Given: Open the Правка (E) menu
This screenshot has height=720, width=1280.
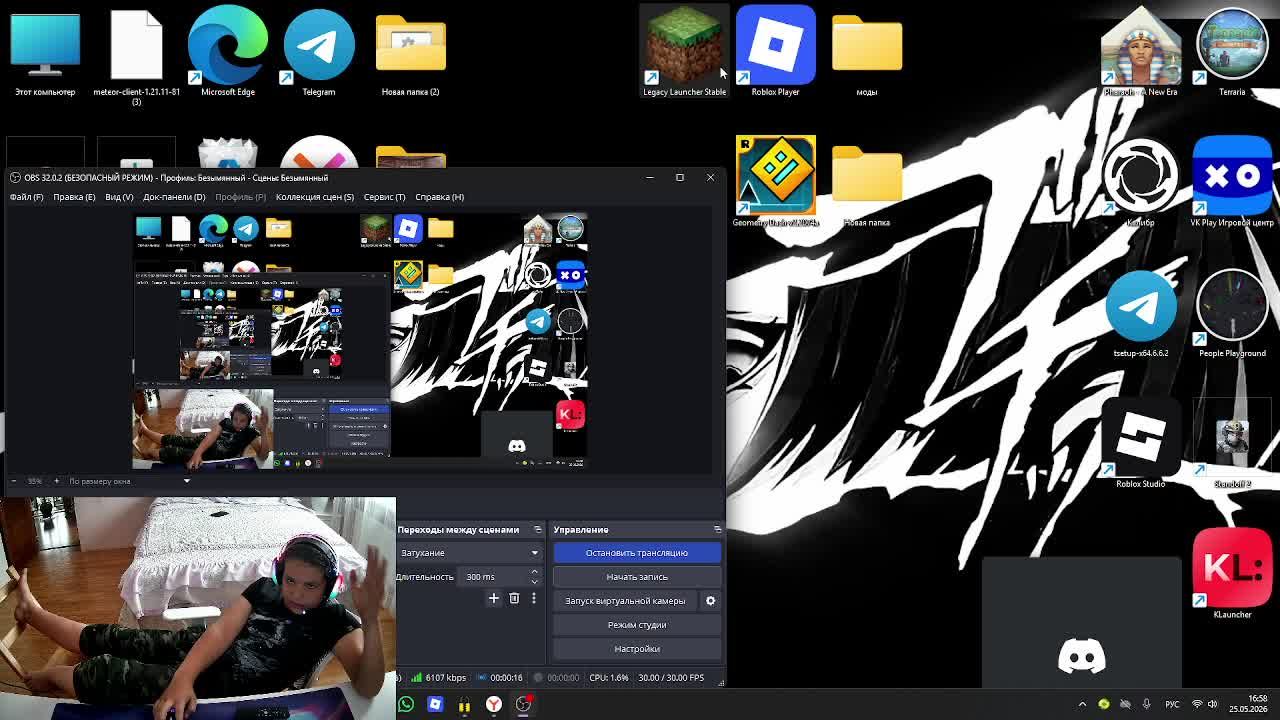Looking at the screenshot, I should coord(74,197).
